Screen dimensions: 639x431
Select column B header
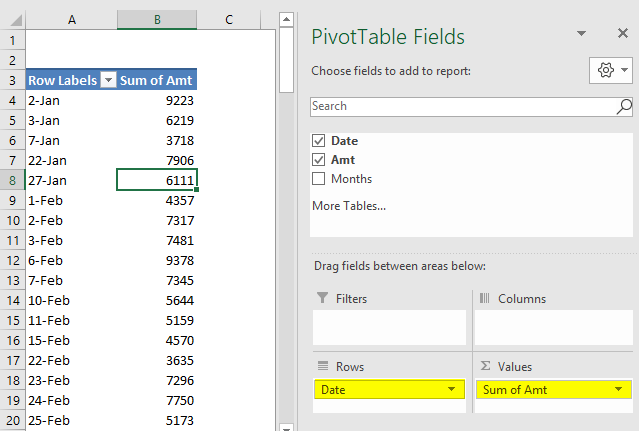(x=157, y=19)
